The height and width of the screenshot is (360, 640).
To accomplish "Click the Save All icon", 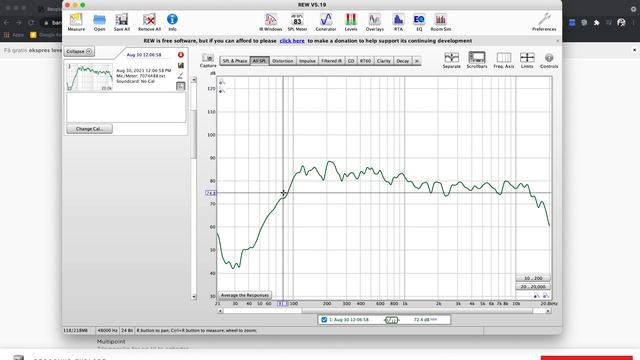I will click(122, 22).
